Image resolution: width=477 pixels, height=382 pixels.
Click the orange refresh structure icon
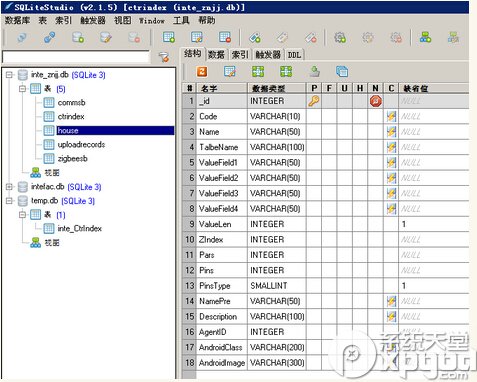click(202, 71)
